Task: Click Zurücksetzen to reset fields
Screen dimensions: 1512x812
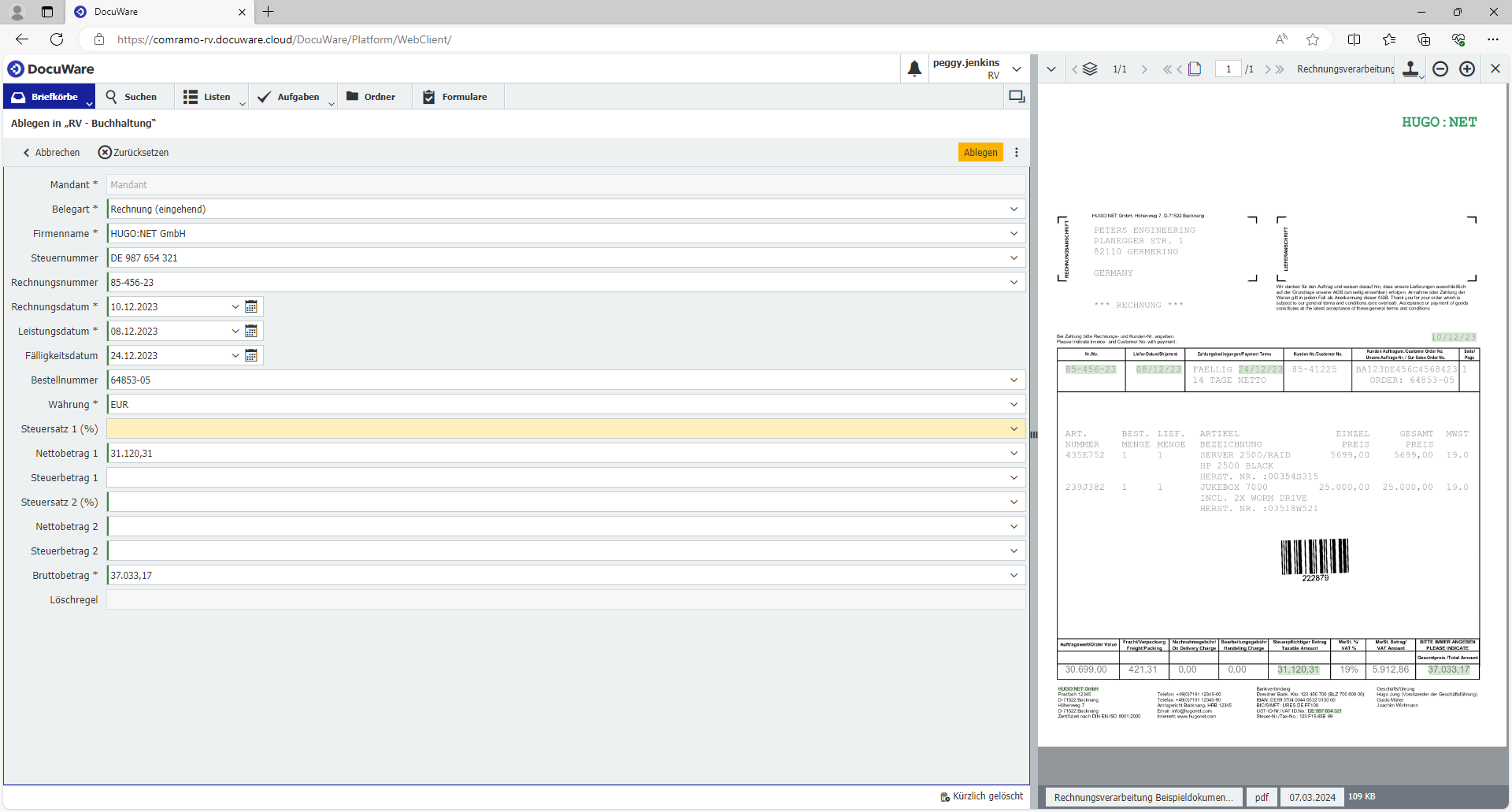Action: [133, 152]
